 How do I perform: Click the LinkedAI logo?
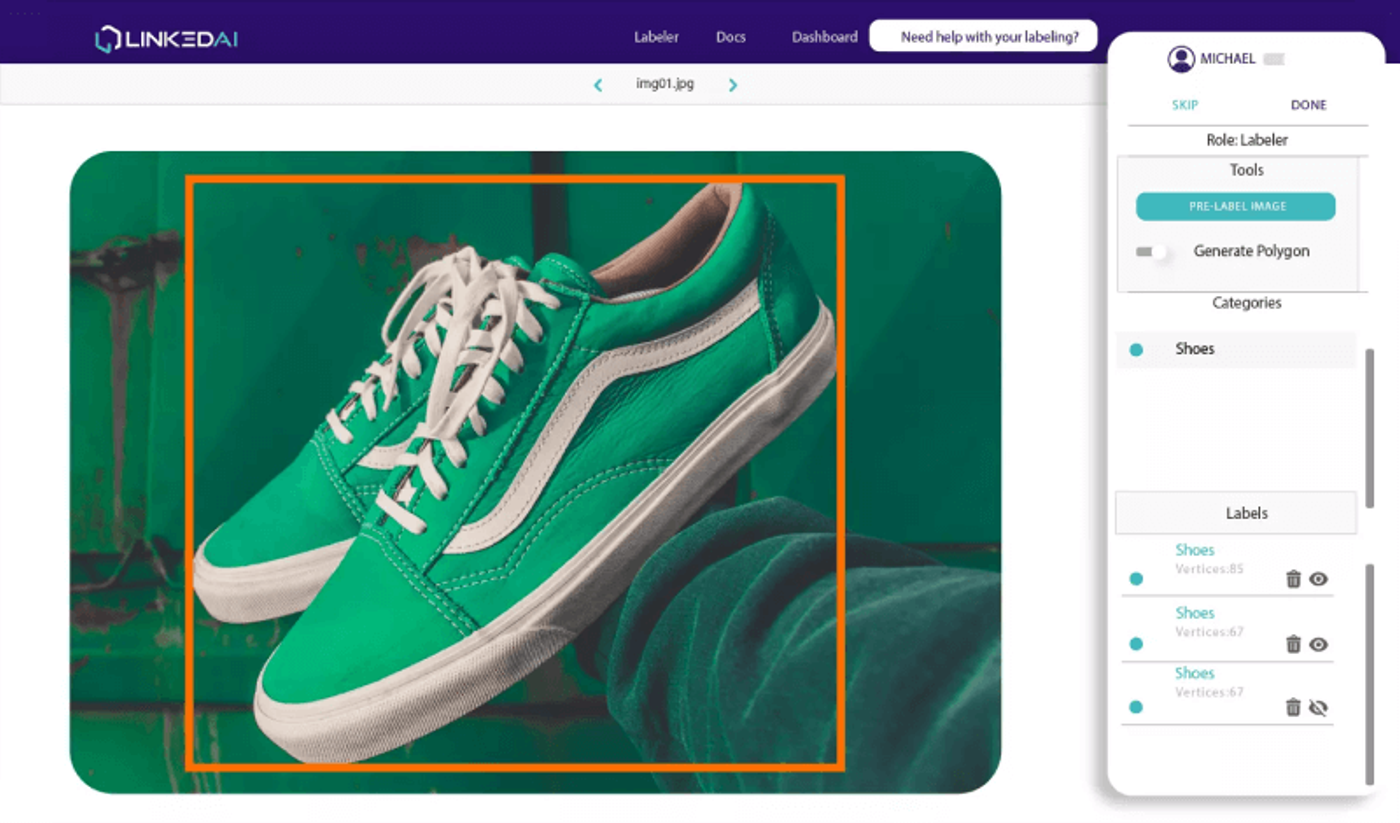pos(166,39)
